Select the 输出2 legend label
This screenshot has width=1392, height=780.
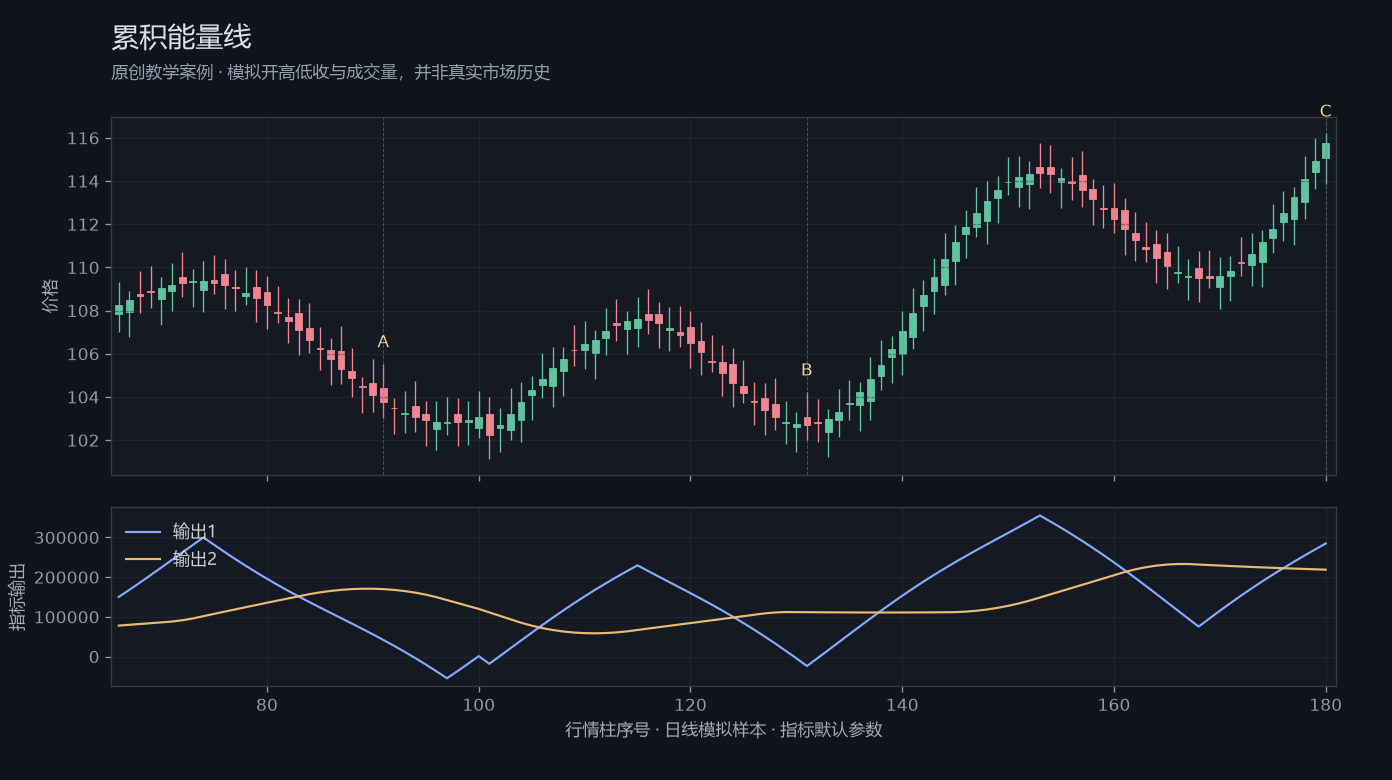coord(195,559)
